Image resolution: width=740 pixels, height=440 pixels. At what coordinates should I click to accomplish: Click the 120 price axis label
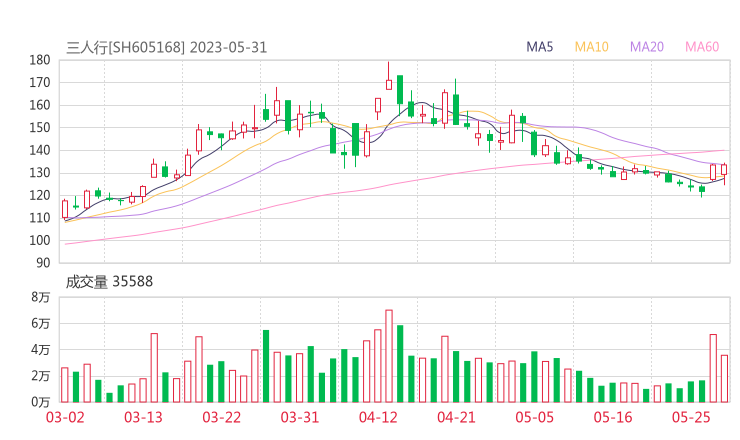coord(40,195)
